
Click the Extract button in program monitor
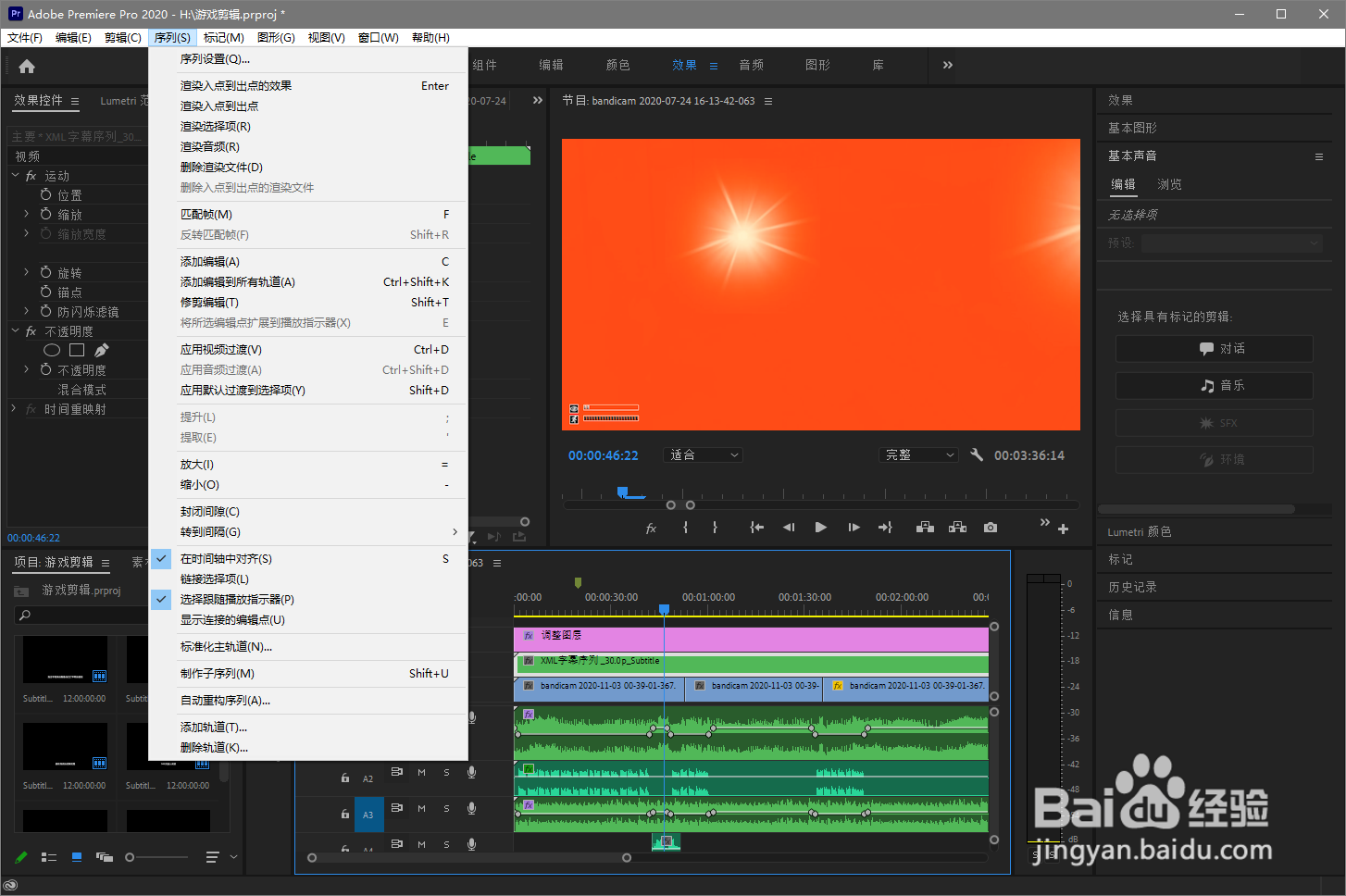[958, 528]
